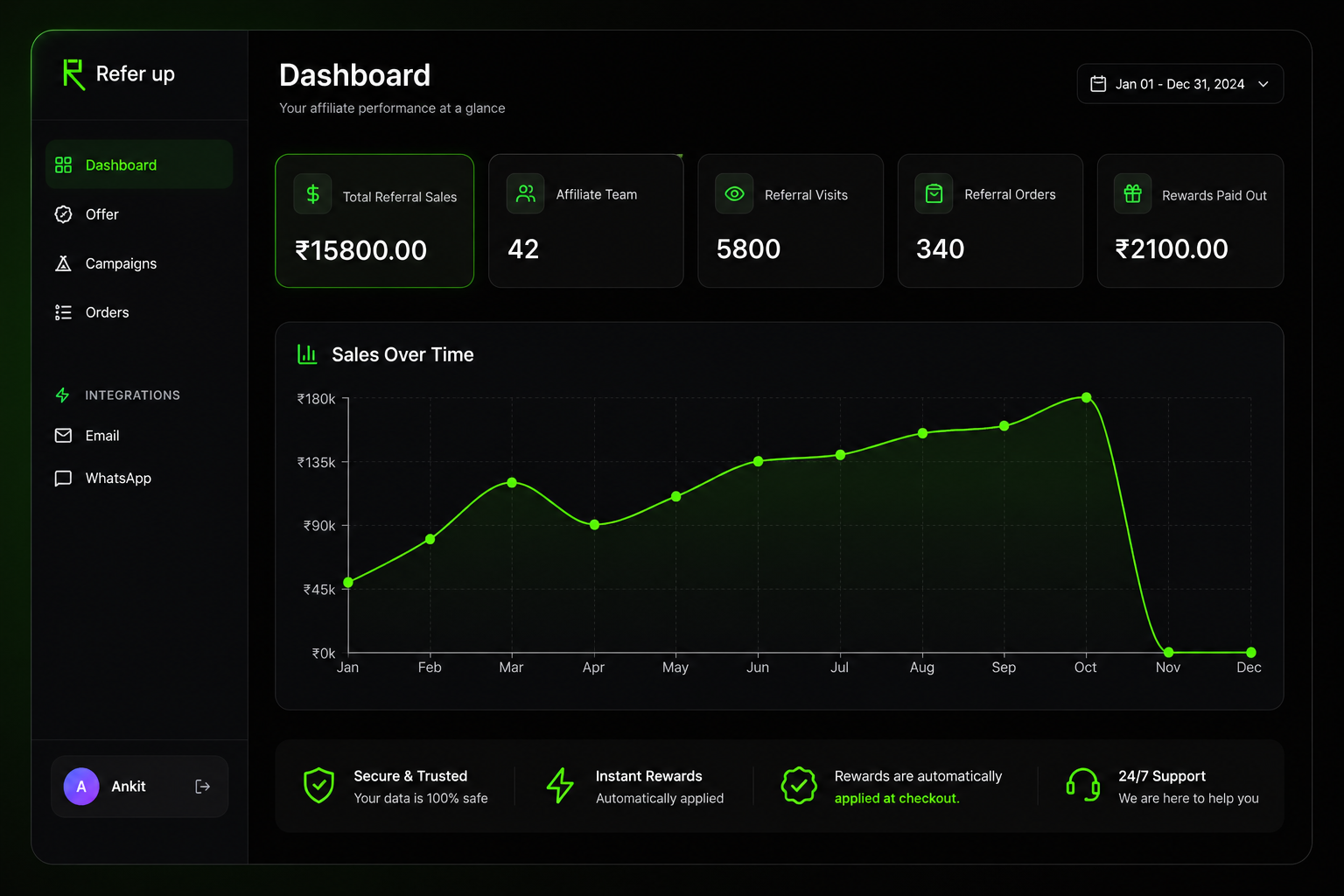Click the shield icon beside Secure & Trusted
The height and width of the screenshot is (896, 1344).
click(318, 786)
